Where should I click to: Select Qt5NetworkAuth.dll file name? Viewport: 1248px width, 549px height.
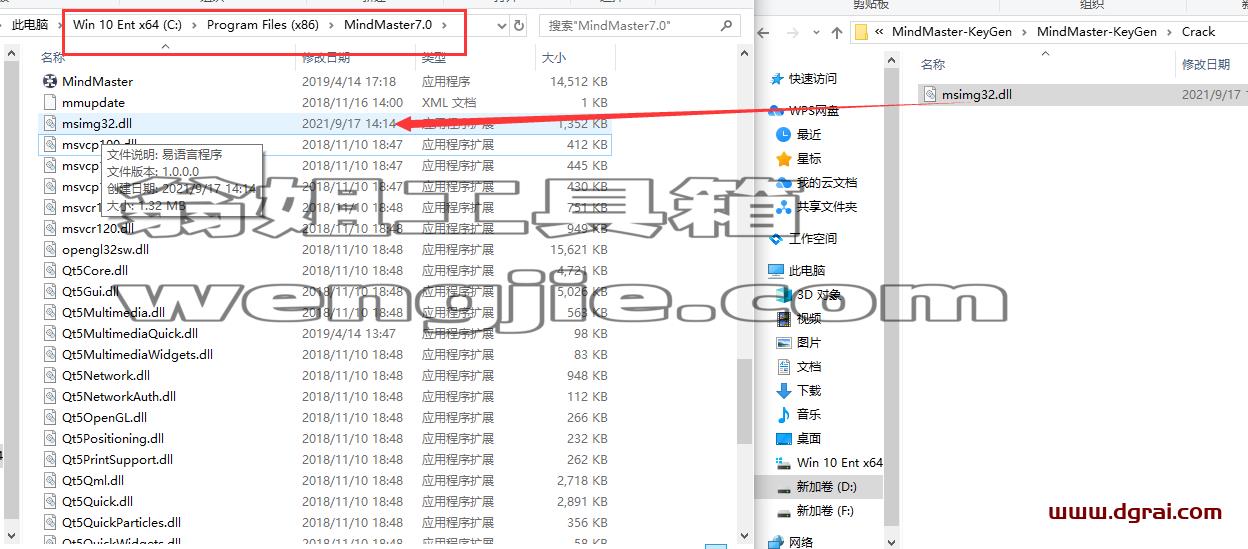119,396
